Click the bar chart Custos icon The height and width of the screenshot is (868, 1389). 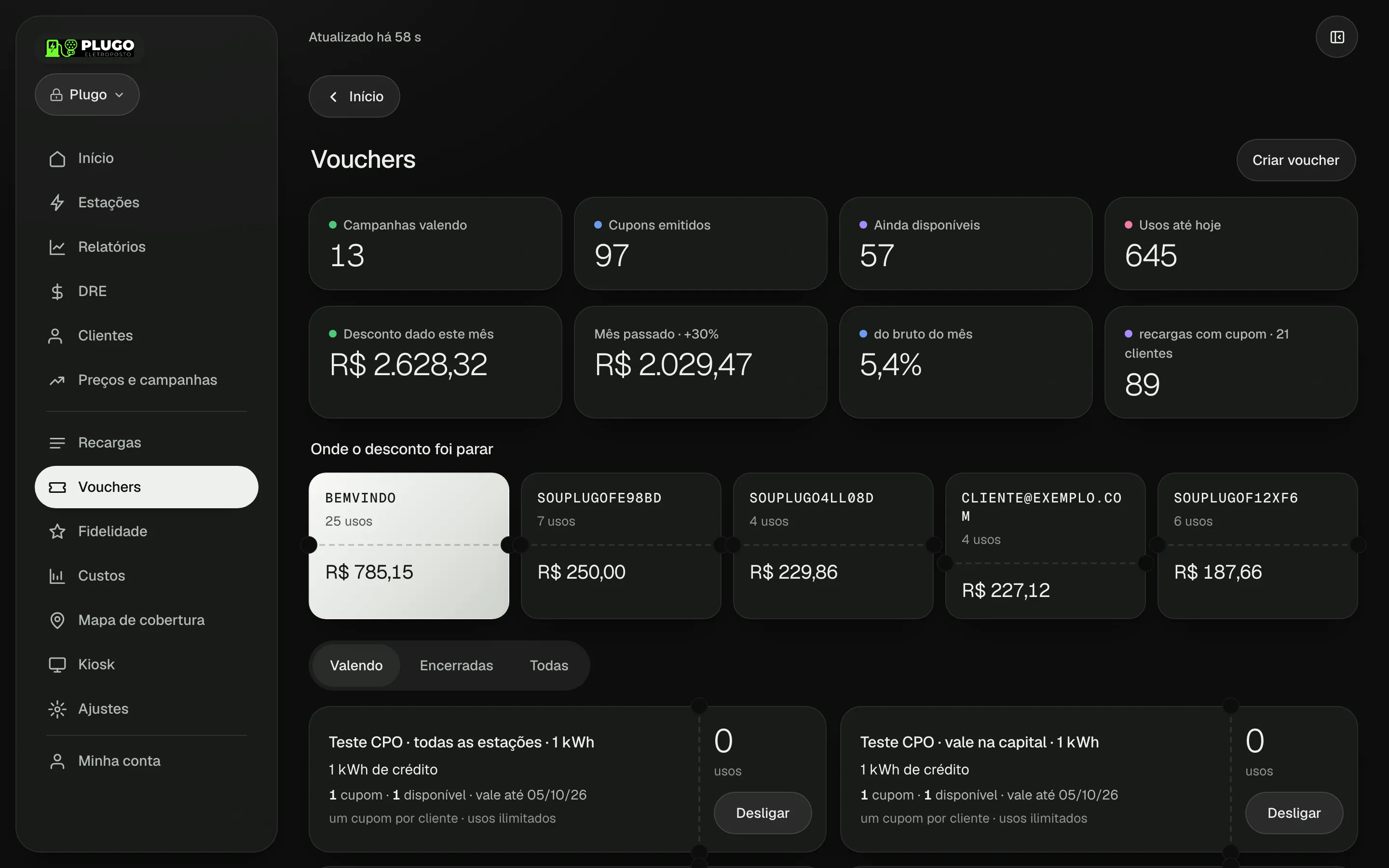[x=57, y=576]
